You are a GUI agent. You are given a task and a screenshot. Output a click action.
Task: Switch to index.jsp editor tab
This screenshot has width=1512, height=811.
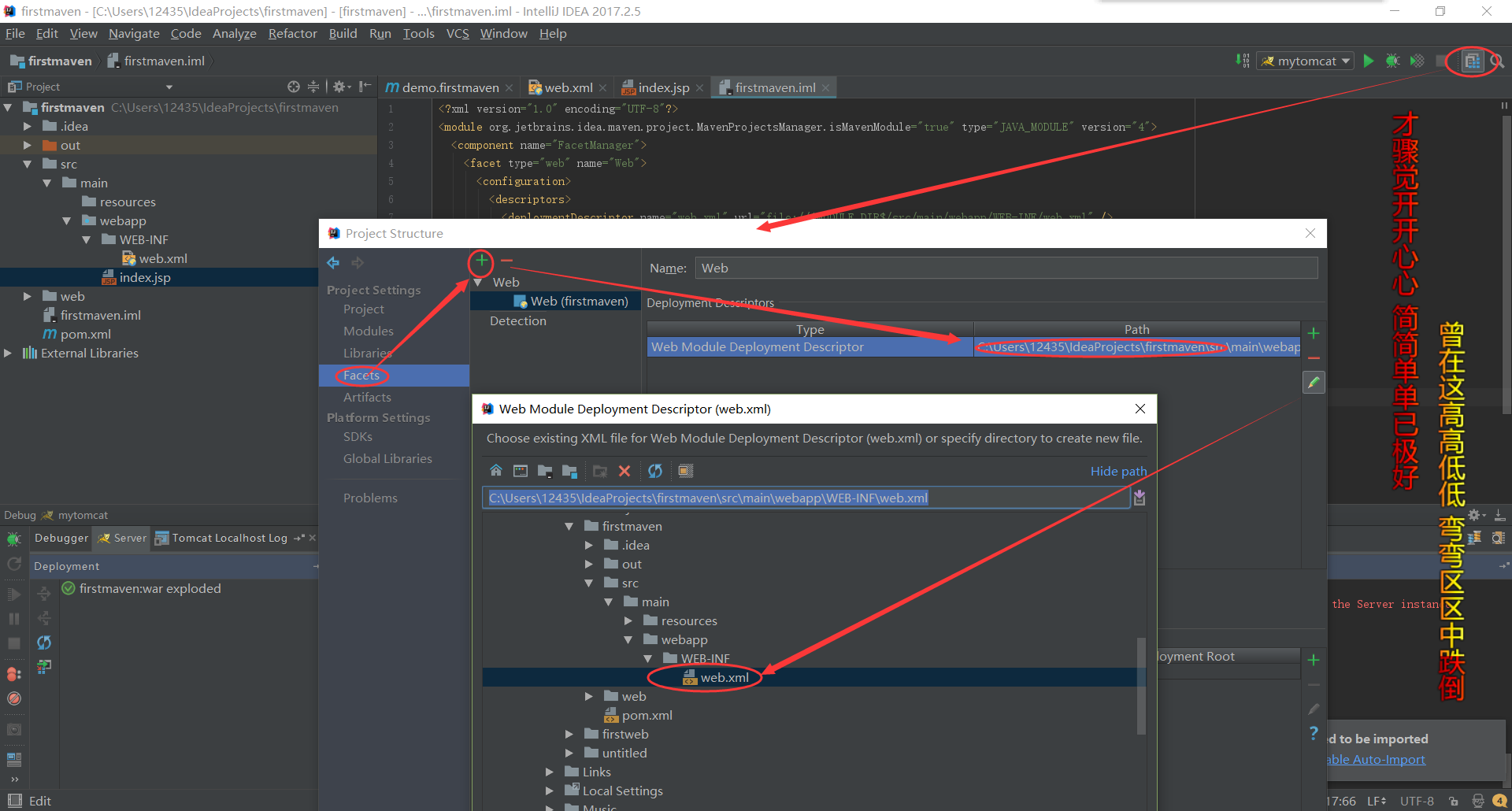tap(663, 87)
